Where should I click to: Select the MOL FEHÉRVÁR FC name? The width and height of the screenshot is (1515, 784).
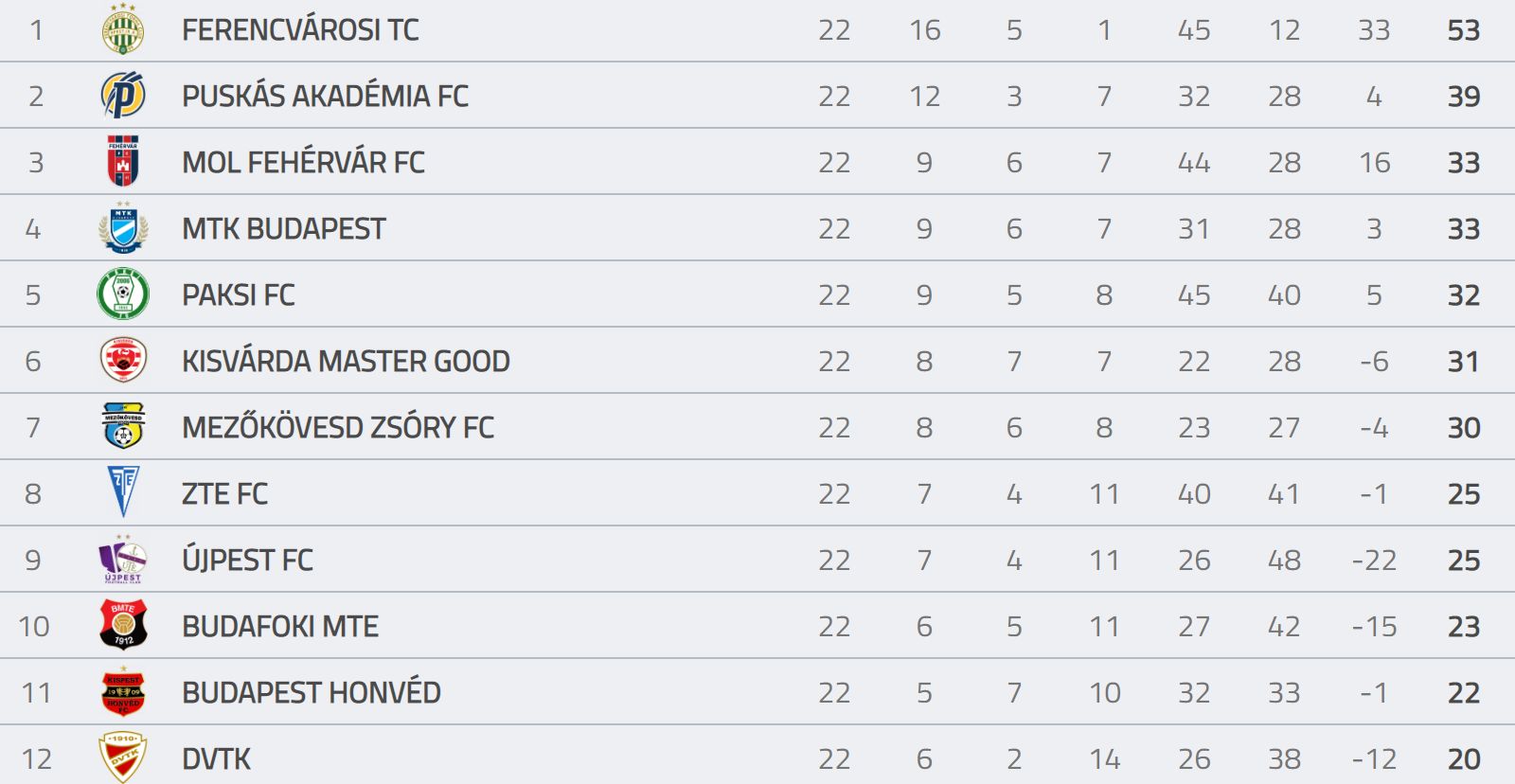[303, 163]
